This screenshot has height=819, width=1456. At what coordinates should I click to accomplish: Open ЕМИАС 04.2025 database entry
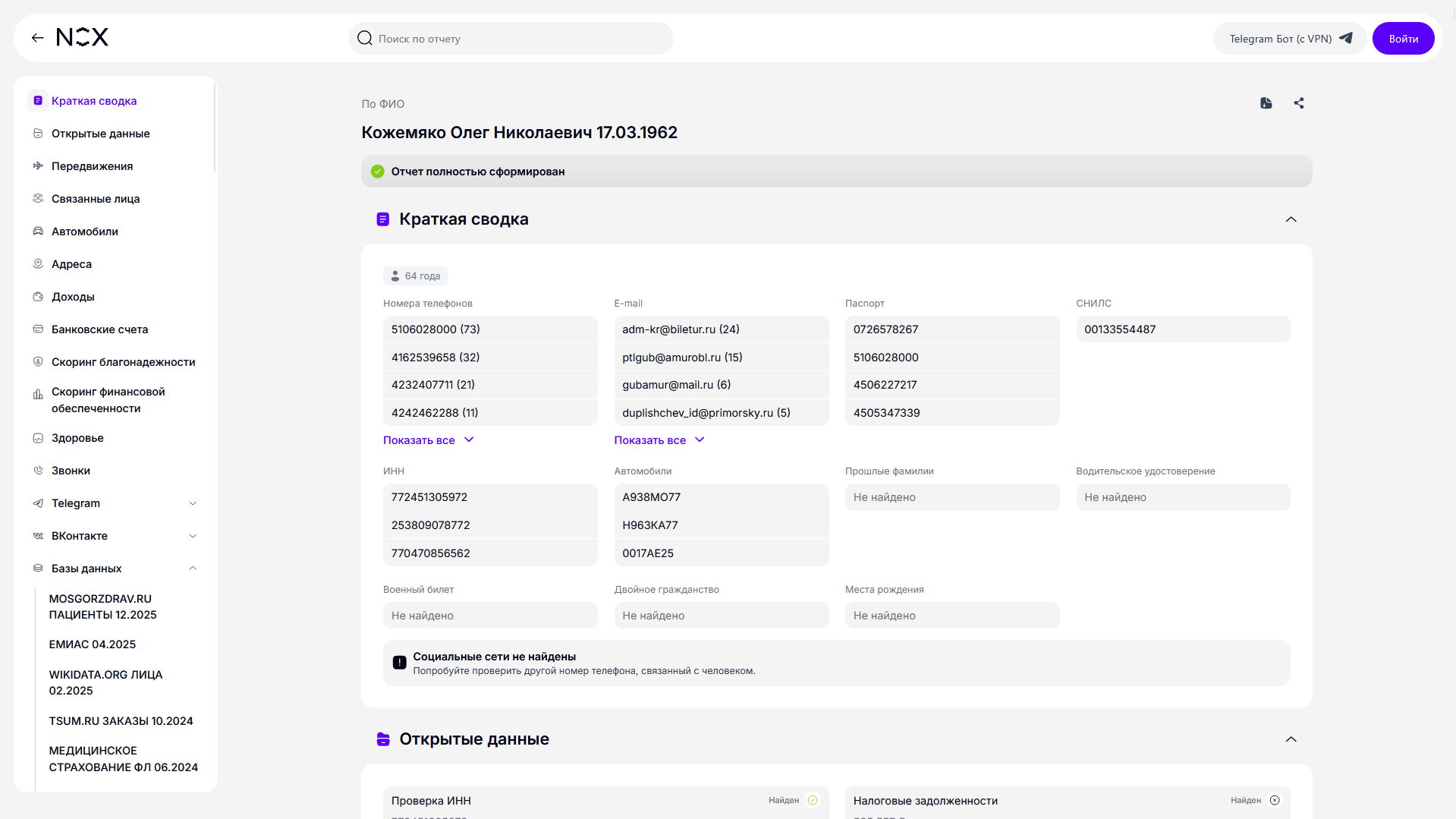[x=93, y=644]
